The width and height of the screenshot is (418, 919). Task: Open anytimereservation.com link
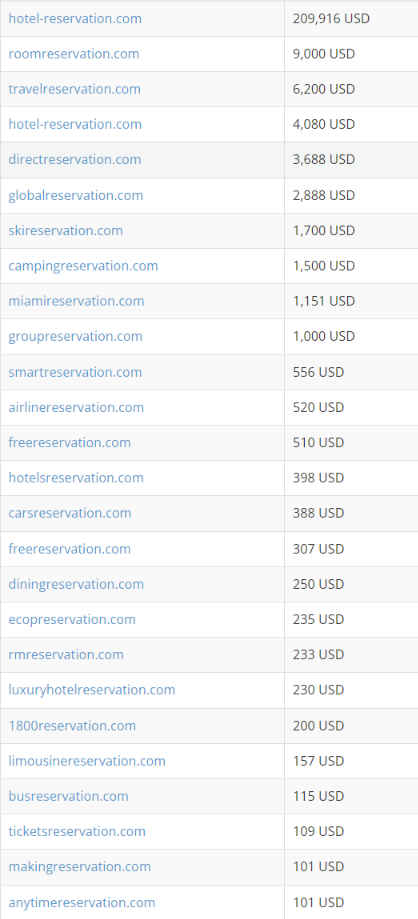[x=81, y=903]
